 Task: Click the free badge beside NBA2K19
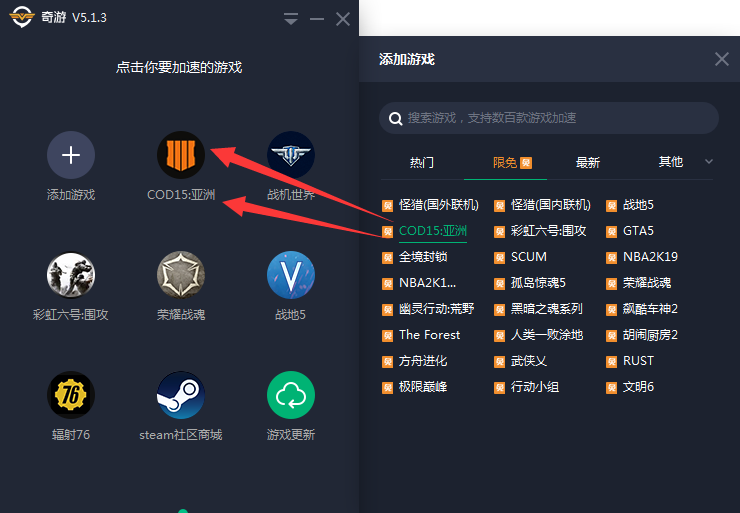pos(611,258)
